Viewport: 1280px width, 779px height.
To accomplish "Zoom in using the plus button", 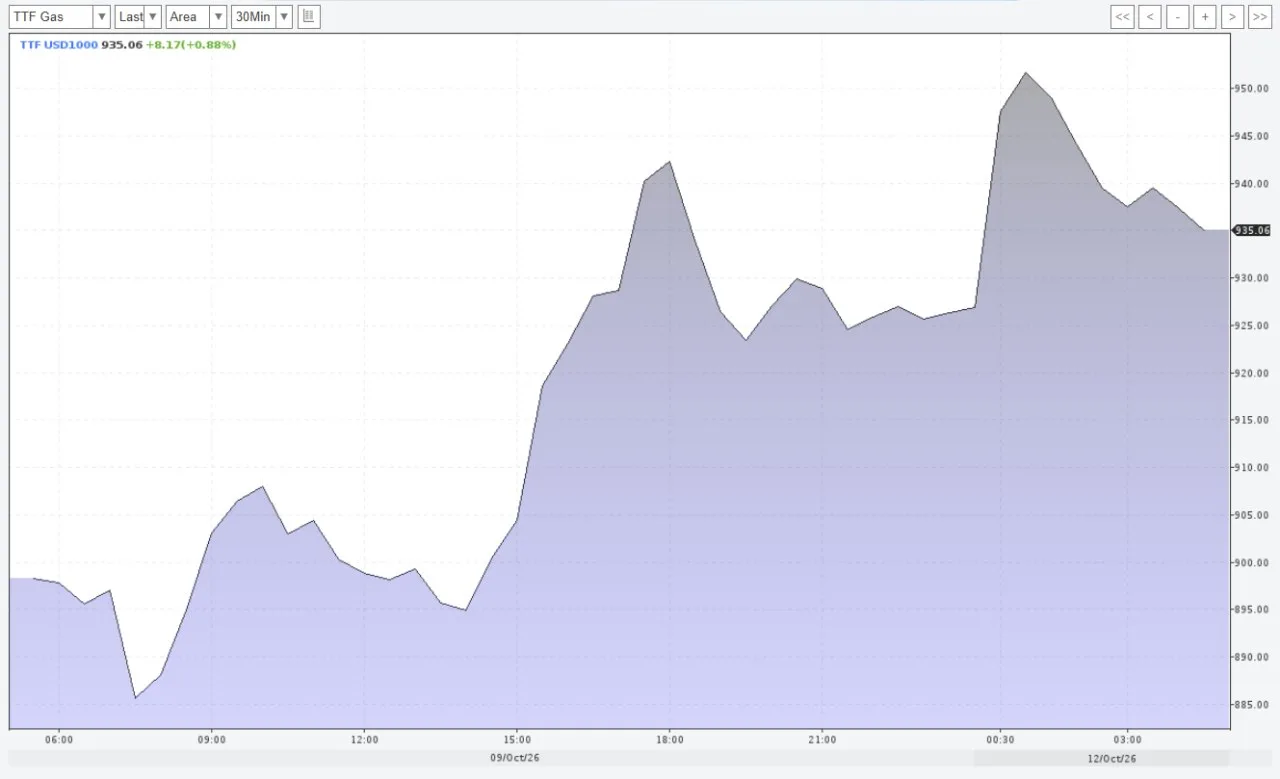I will (1205, 17).
